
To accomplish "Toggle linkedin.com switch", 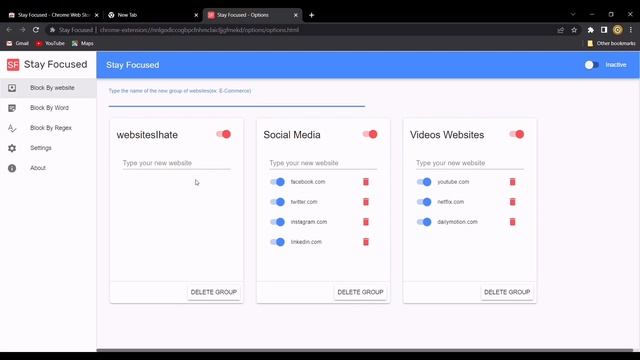I will click(278, 242).
